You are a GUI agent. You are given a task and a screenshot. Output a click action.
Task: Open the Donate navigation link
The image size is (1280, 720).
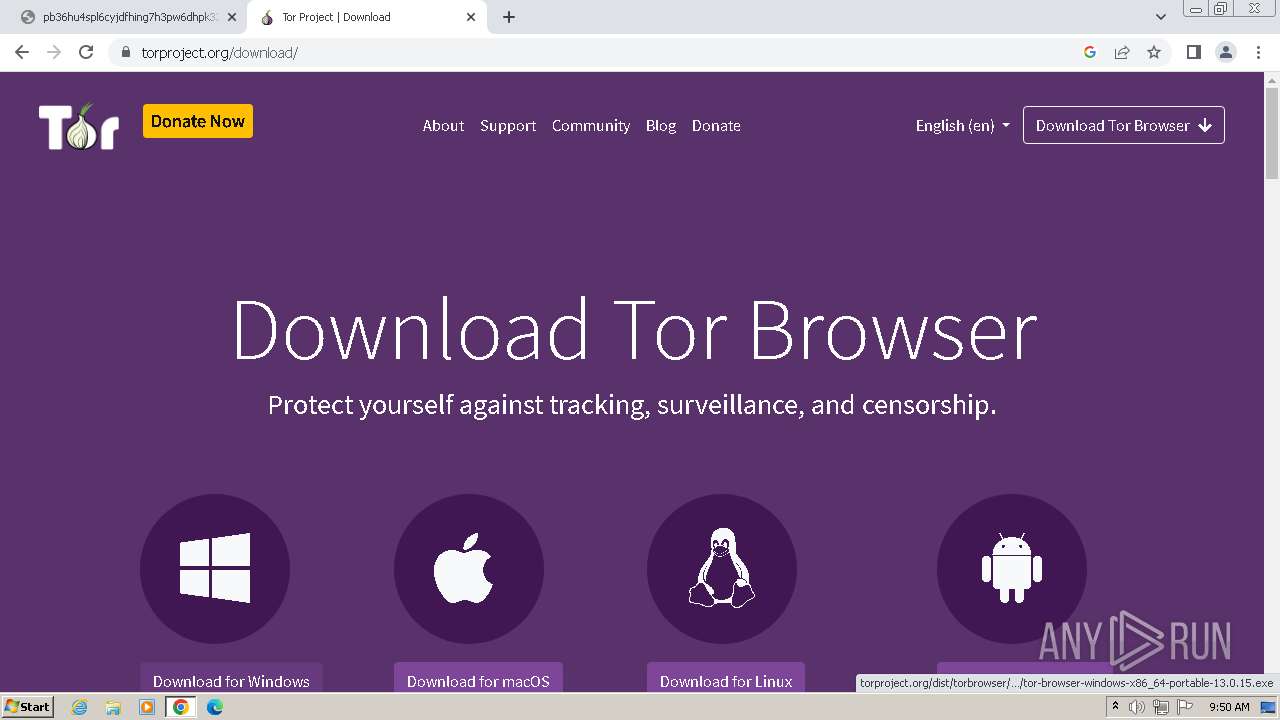(716, 126)
